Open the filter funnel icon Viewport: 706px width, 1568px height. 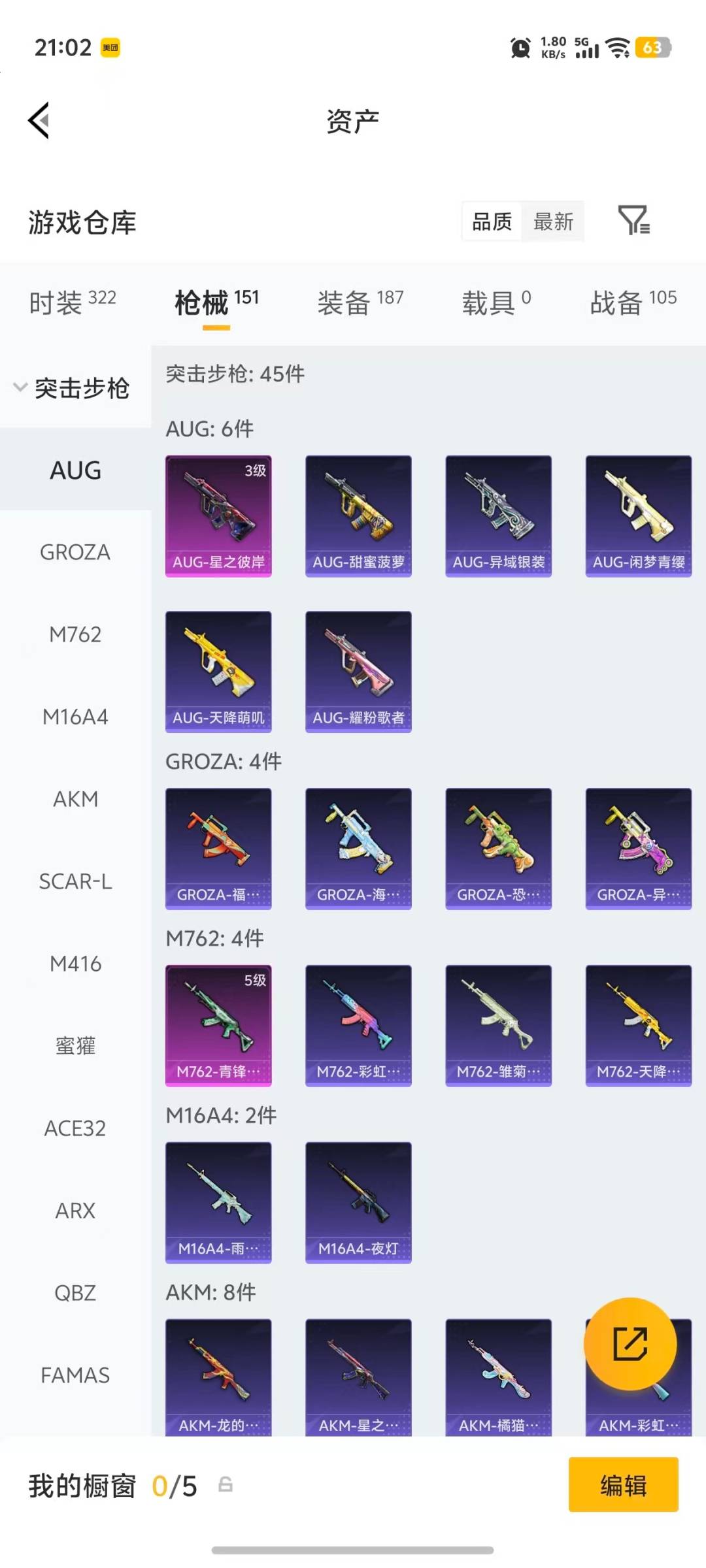pyautogui.click(x=633, y=220)
